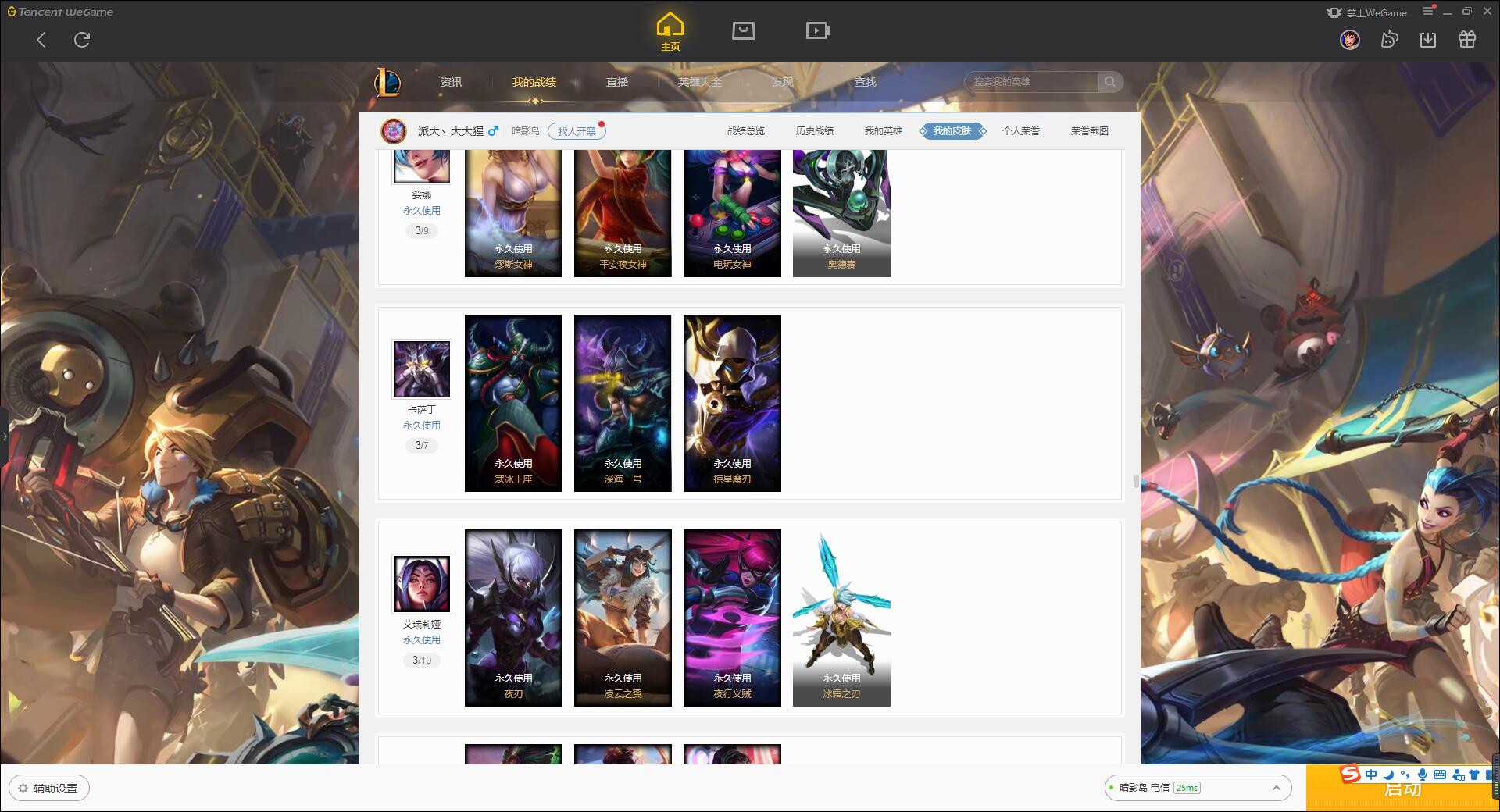Open Sogou skin shirt icon
The image size is (1500, 812).
[1474, 775]
